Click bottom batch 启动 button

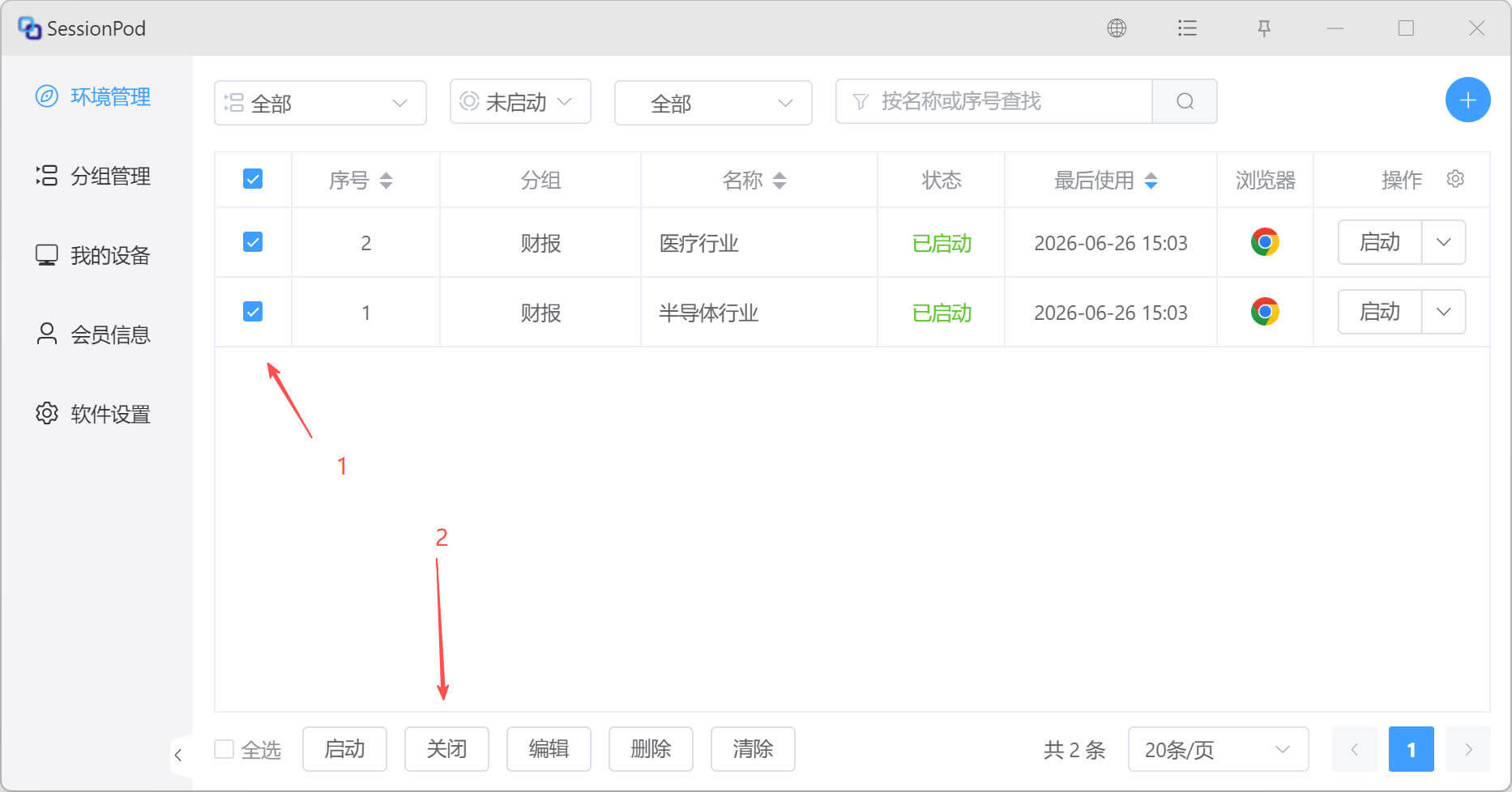coord(344,749)
